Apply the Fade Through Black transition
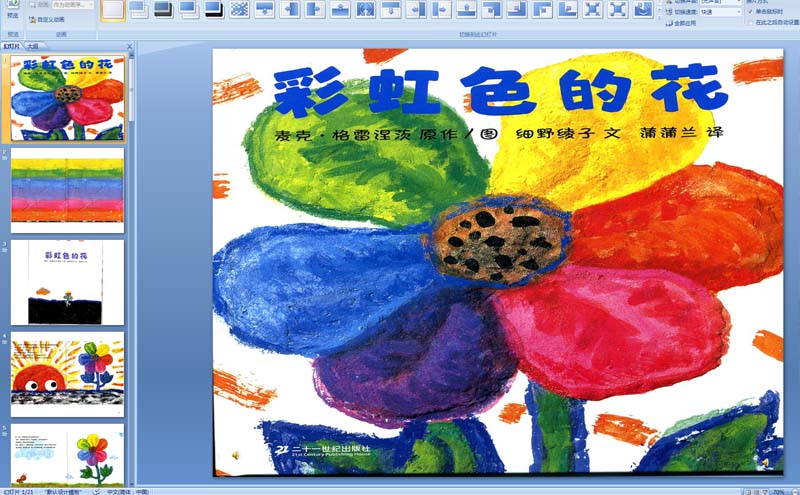Image resolution: width=800 pixels, height=495 pixels. point(163,10)
